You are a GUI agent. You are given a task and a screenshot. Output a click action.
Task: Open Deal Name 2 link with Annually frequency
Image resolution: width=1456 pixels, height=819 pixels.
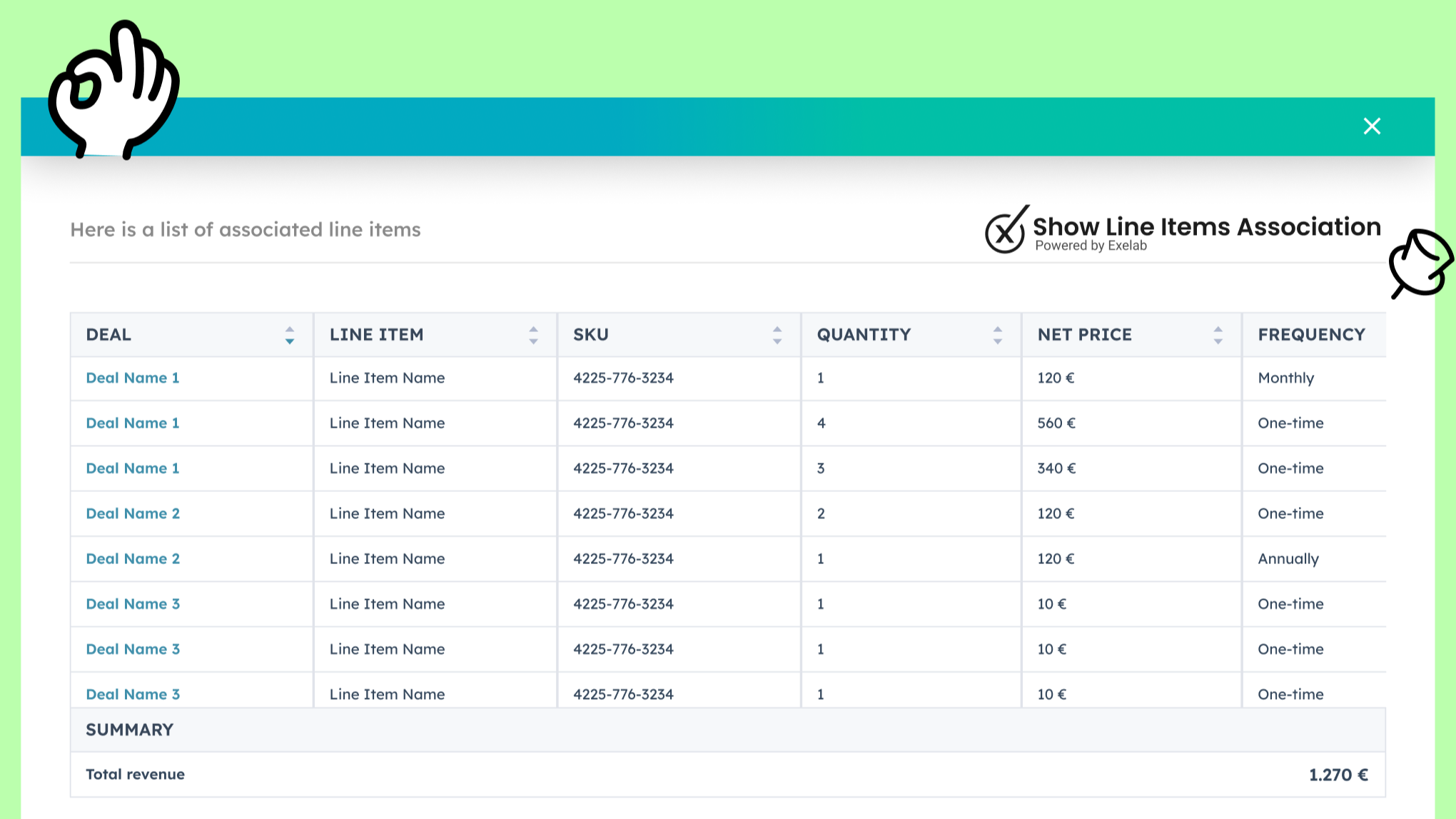(133, 558)
